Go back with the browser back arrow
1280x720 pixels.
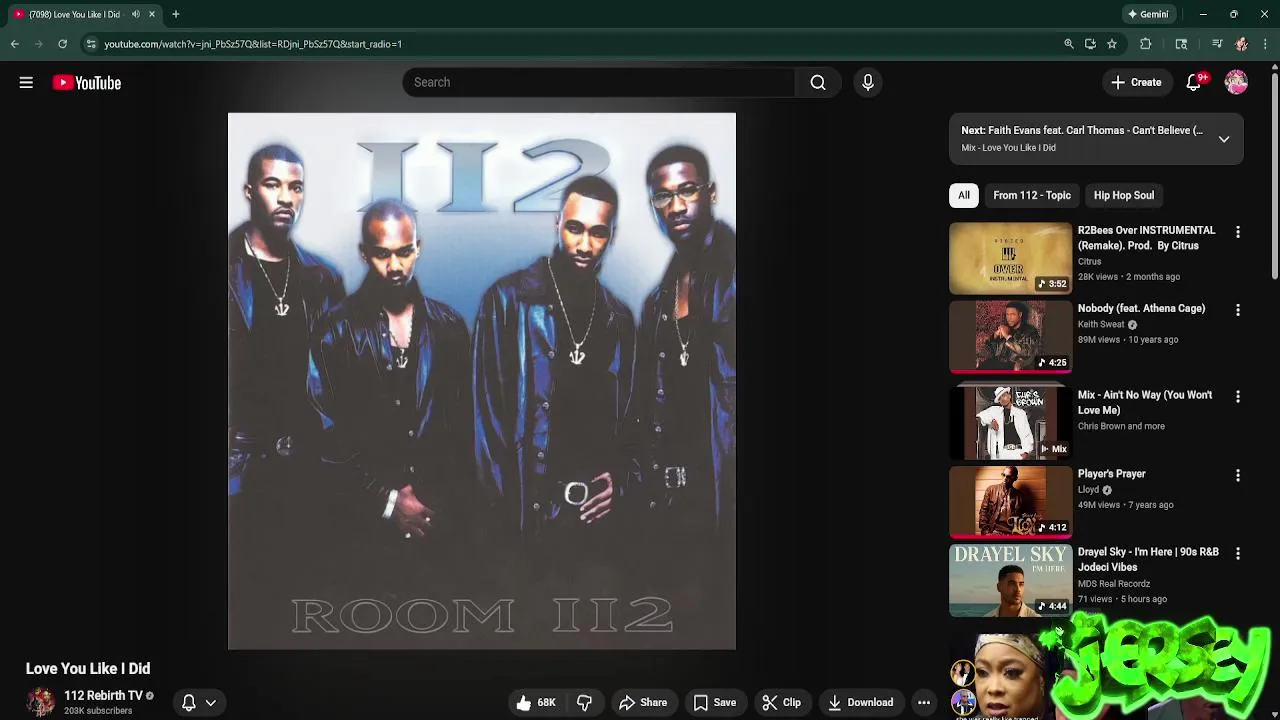tap(15, 44)
